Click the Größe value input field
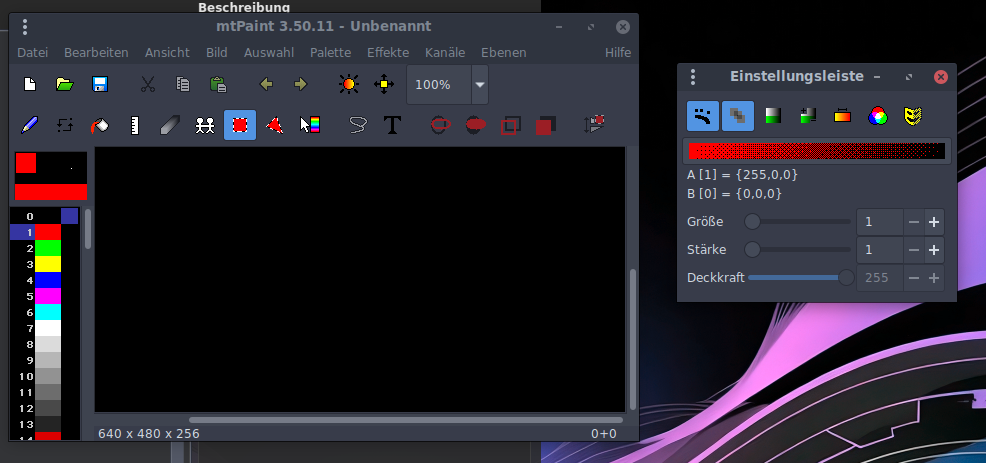 pos(879,222)
